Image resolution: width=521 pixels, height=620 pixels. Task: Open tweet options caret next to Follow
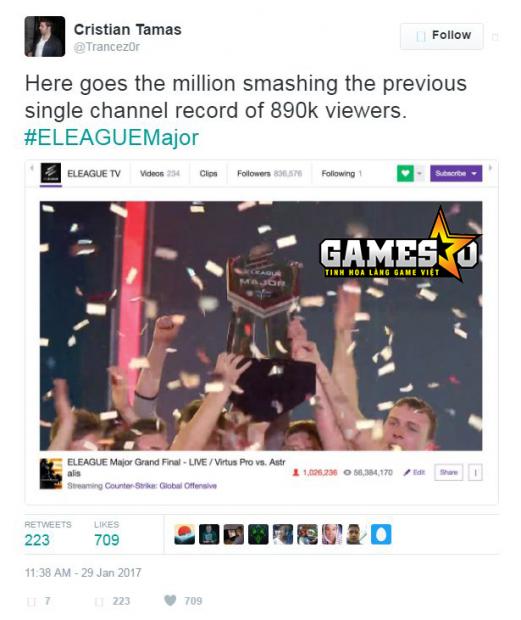pyautogui.click(x=495, y=37)
